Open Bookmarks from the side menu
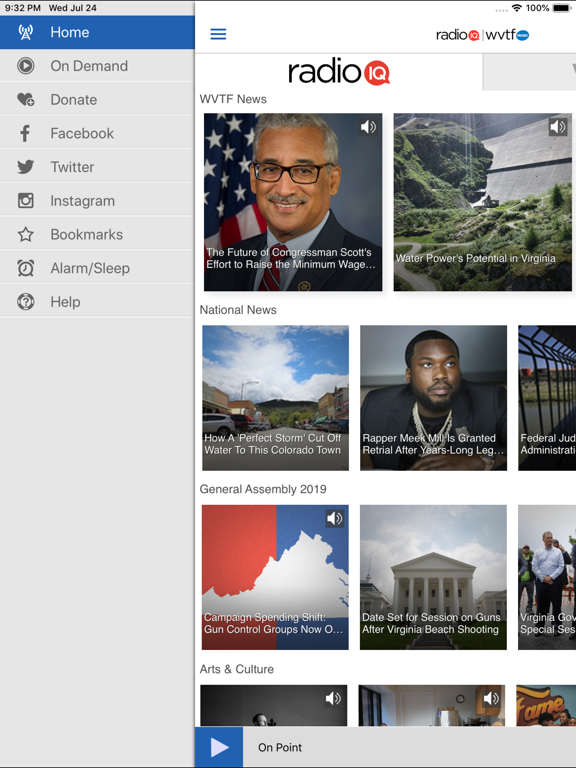This screenshot has height=768, width=576. 97,235
